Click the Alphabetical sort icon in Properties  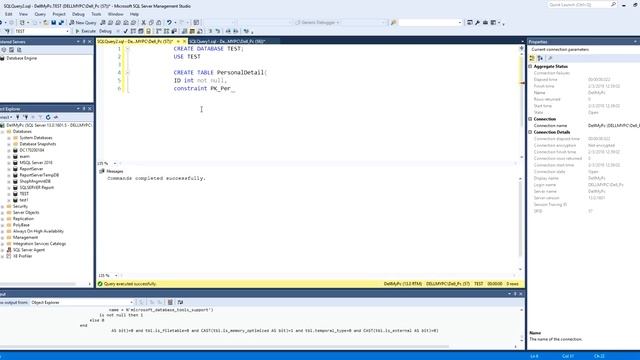pos(540,58)
